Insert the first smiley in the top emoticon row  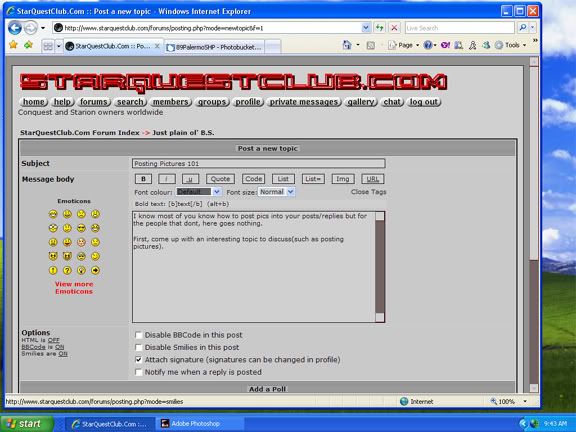click(53, 214)
